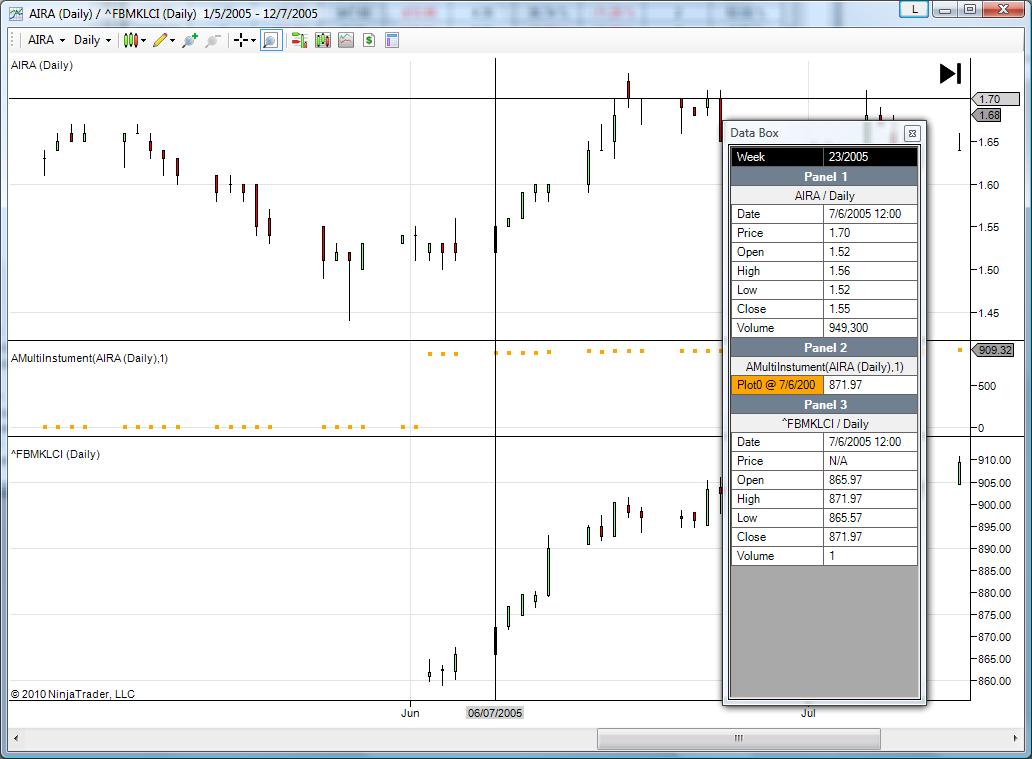Select the pencil drawing tools icon
Viewport: 1032px width, 759px height.
(x=160, y=40)
